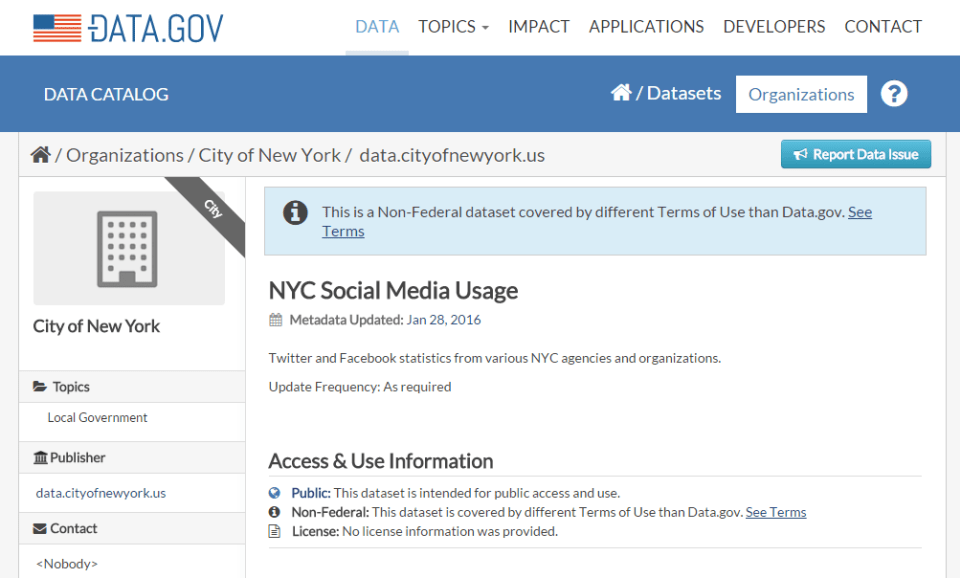The width and height of the screenshot is (960, 578).
Task: Click the data.cityofnewyork.us publisher link
Action: click(101, 493)
